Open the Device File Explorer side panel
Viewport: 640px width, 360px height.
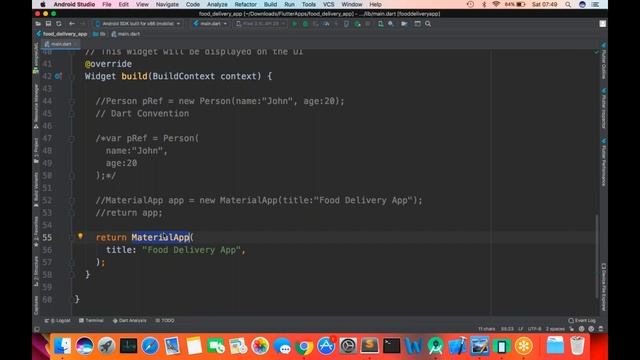(x=604, y=287)
